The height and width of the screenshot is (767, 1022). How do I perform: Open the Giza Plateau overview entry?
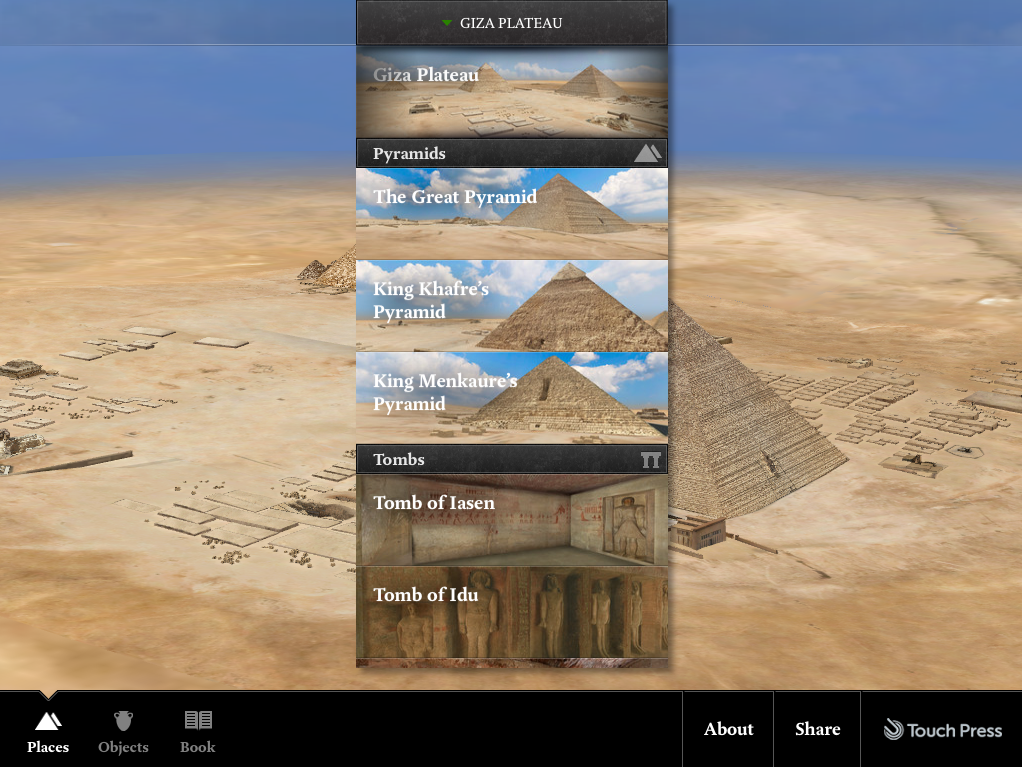511,93
